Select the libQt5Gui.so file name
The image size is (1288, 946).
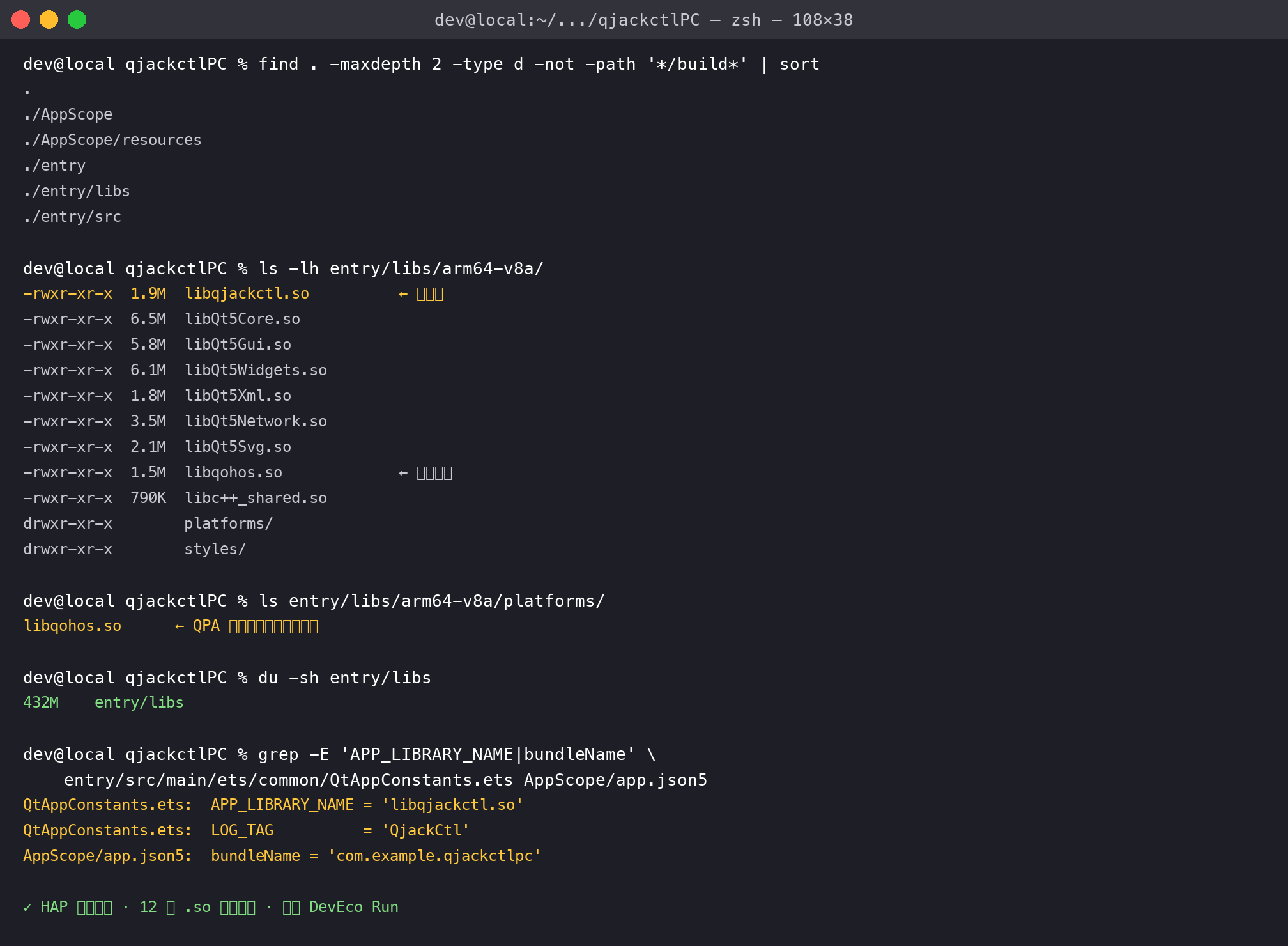[238, 345]
